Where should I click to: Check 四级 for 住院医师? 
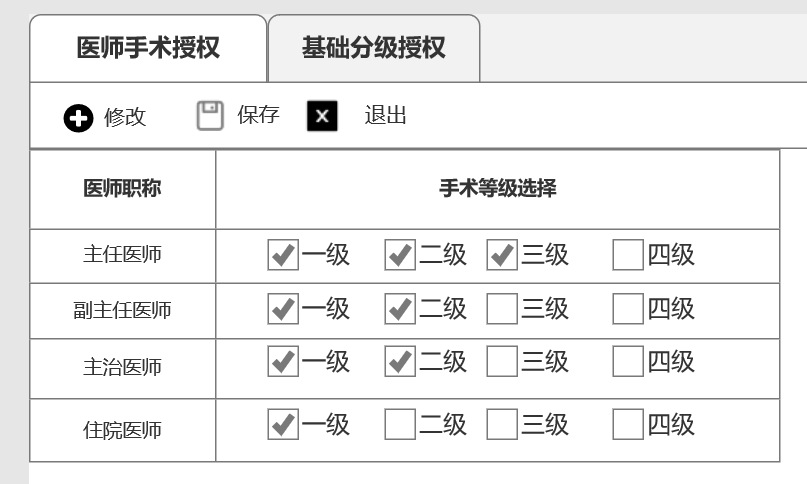pos(628,425)
